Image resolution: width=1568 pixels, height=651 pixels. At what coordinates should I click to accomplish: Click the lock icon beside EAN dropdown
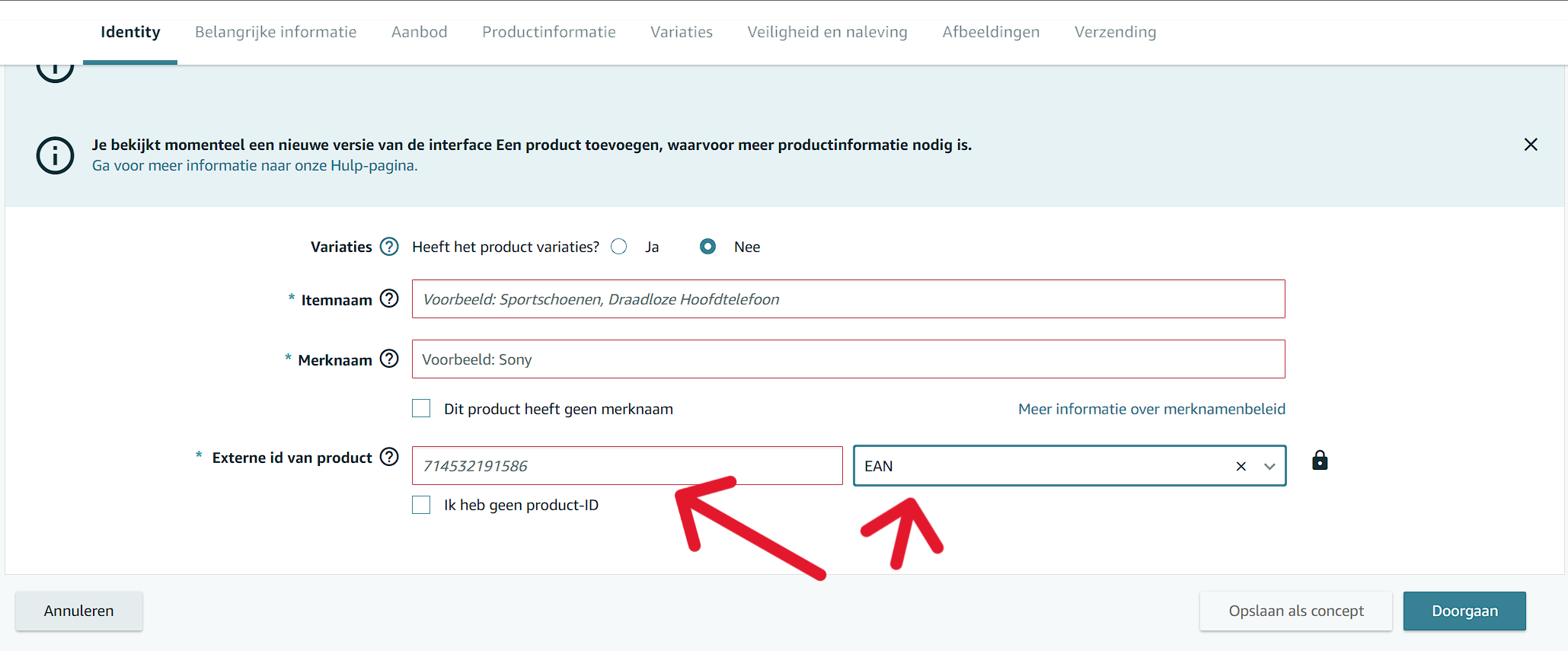click(x=1320, y=460)
